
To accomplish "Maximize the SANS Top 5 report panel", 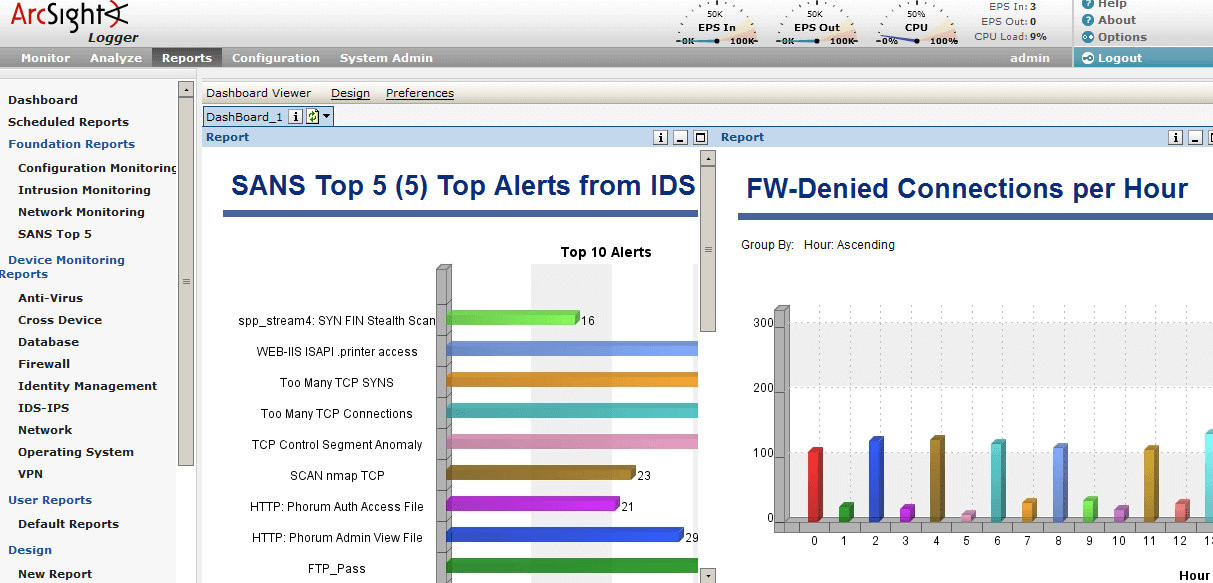I will click(x=700, y=138).
